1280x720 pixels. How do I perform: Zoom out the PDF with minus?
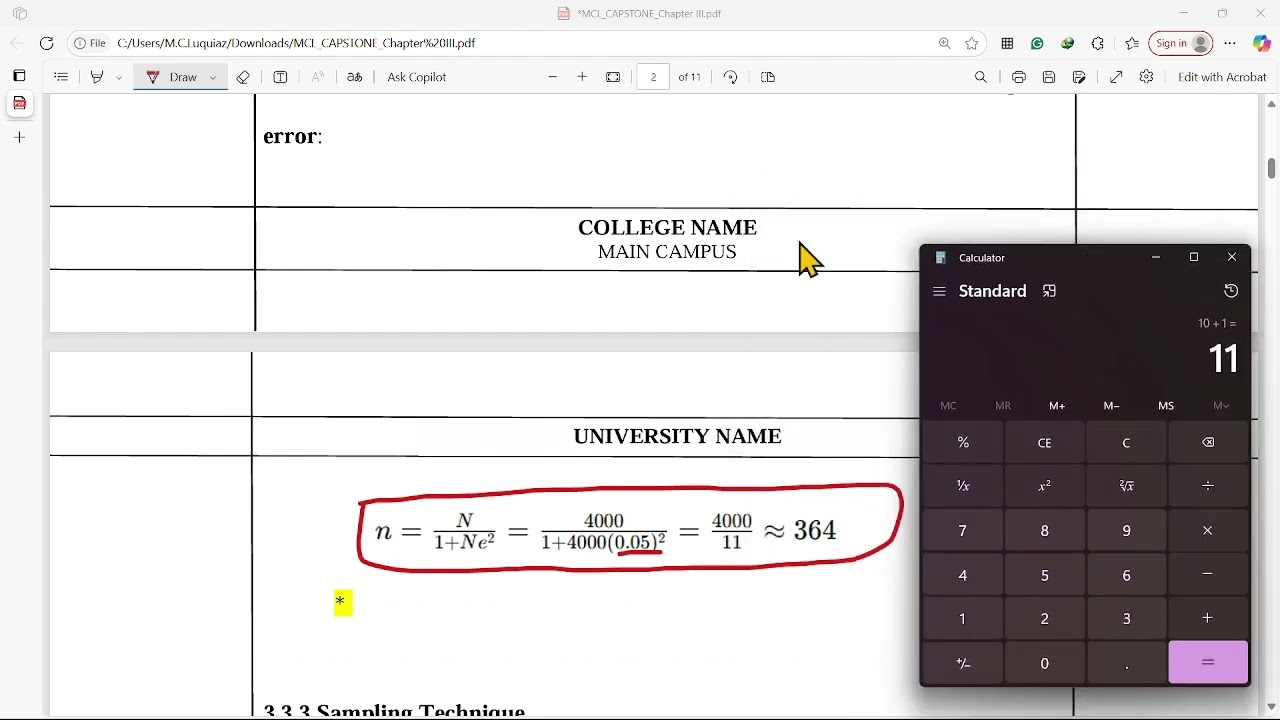click(x=552, y=77)
